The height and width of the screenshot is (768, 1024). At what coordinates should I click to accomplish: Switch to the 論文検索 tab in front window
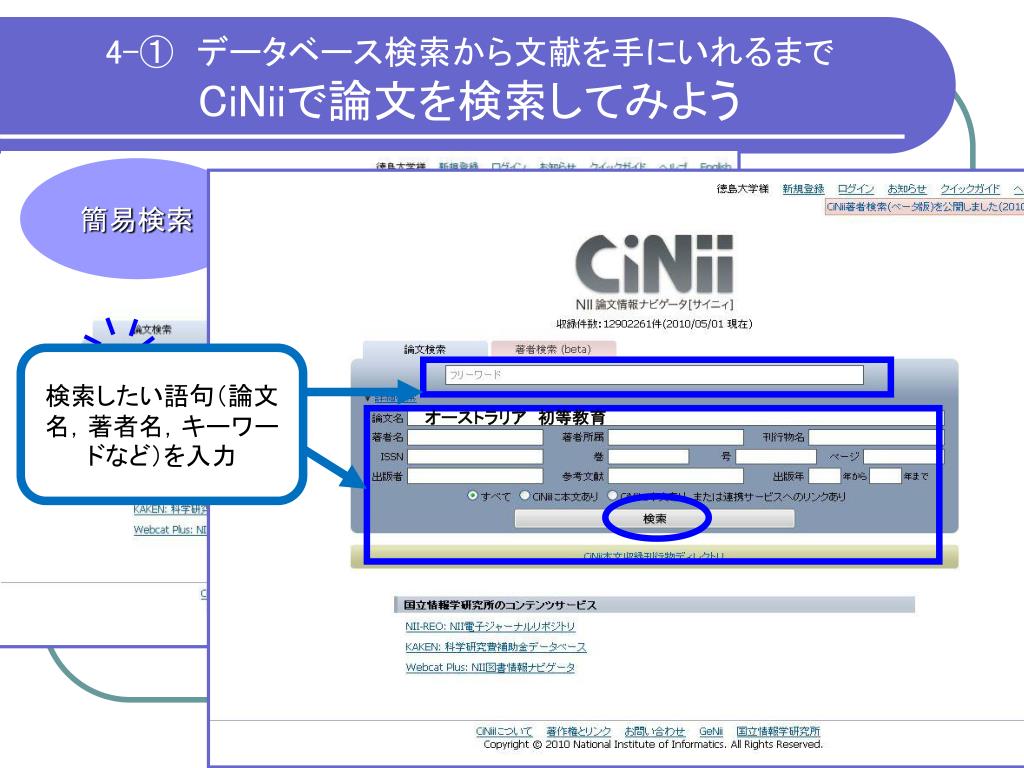(x=424, y=349)
